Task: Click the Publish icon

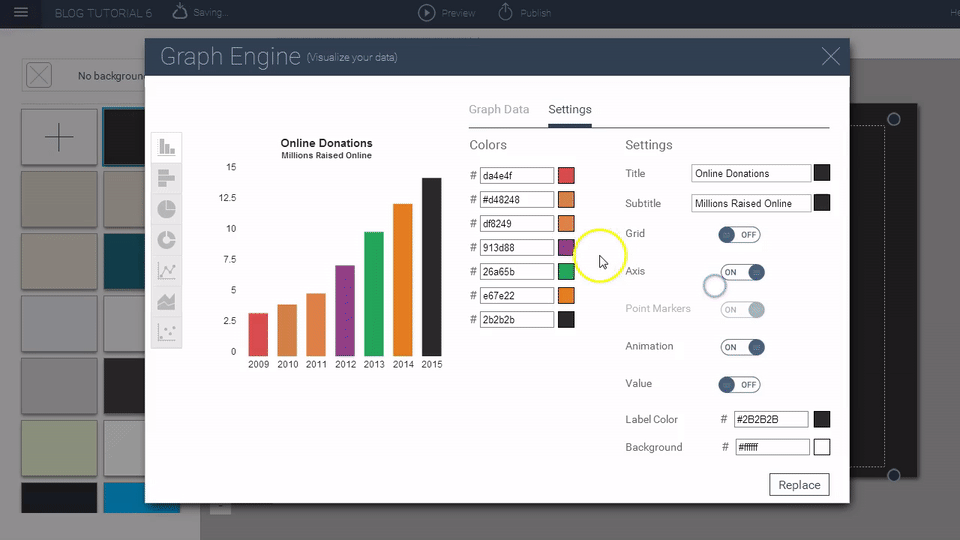Action: pyautogui.click(x=505, y=12)
